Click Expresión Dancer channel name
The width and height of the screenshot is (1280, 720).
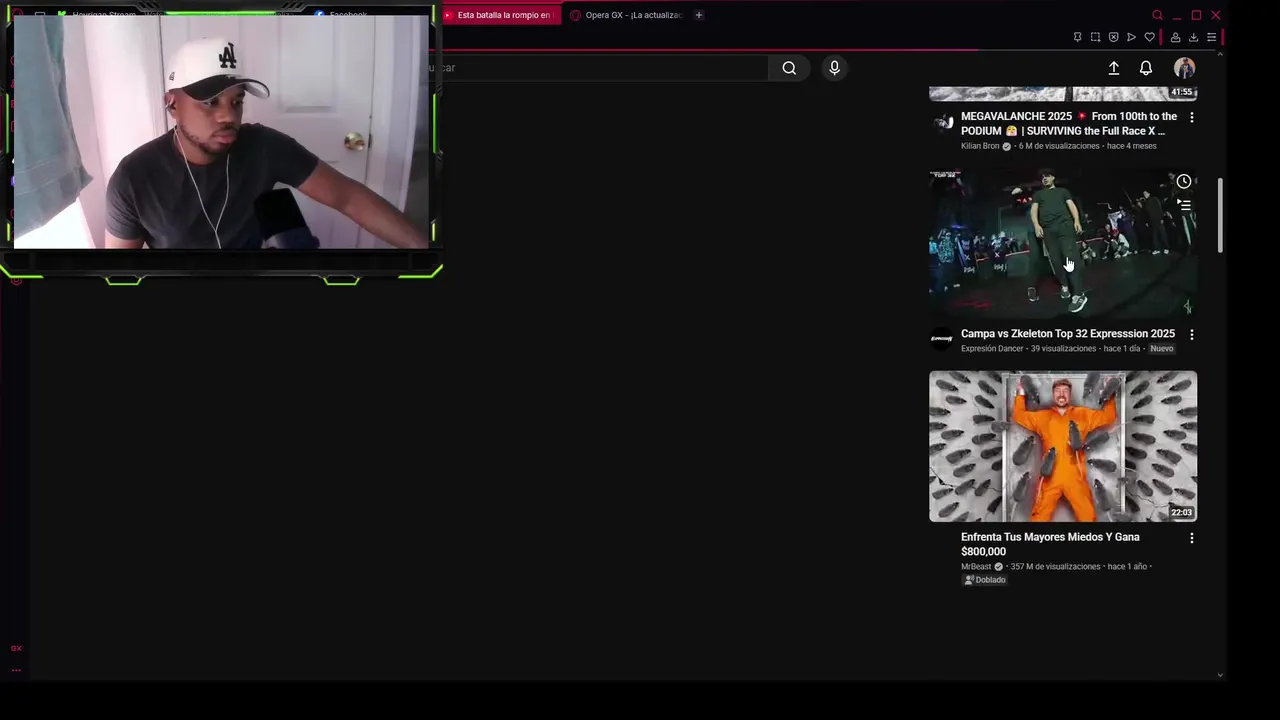click(992, 349)
